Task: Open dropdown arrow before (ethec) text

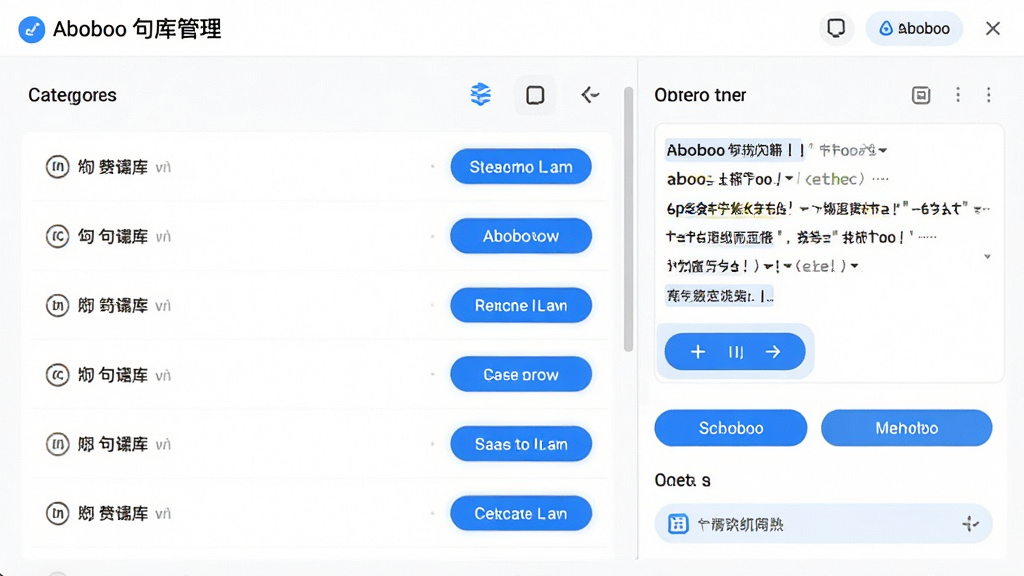Action: pyautogui.click(x=790, y=178)
